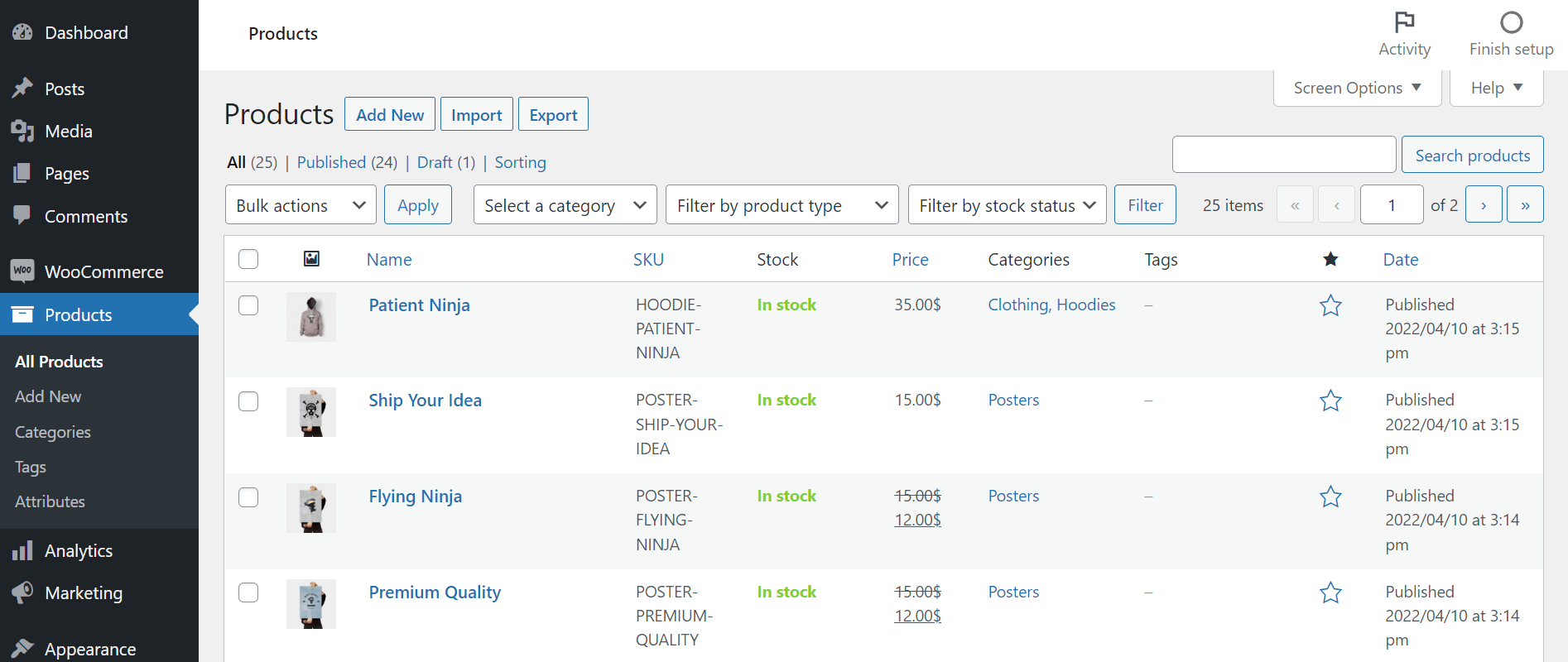Click the WooCommerce logo icon

22,271
